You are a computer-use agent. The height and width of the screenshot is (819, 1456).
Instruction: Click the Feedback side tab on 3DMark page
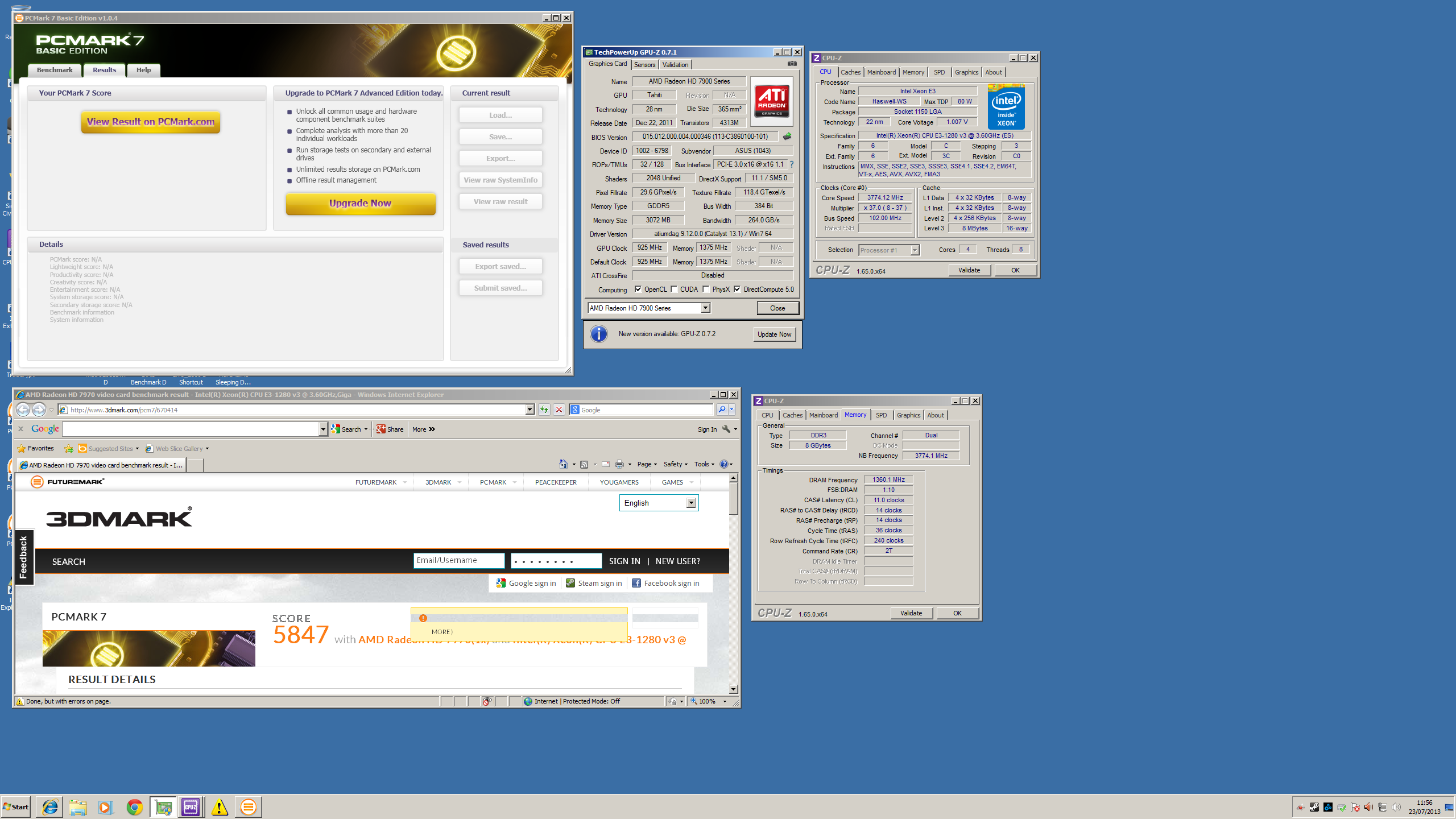click(23, 557)
